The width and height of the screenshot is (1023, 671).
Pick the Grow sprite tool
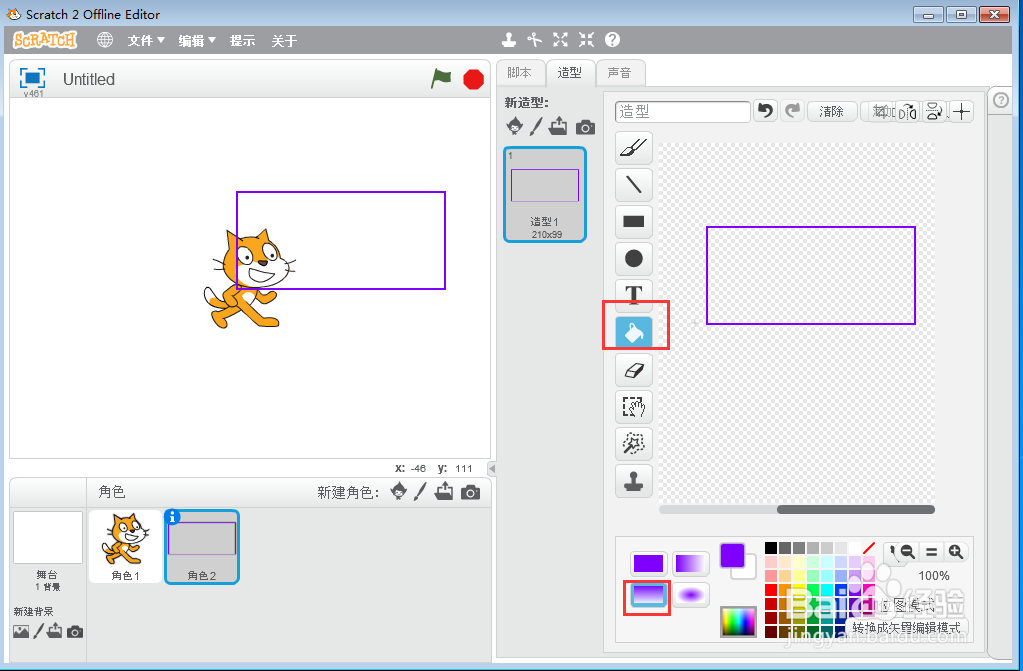560,40
